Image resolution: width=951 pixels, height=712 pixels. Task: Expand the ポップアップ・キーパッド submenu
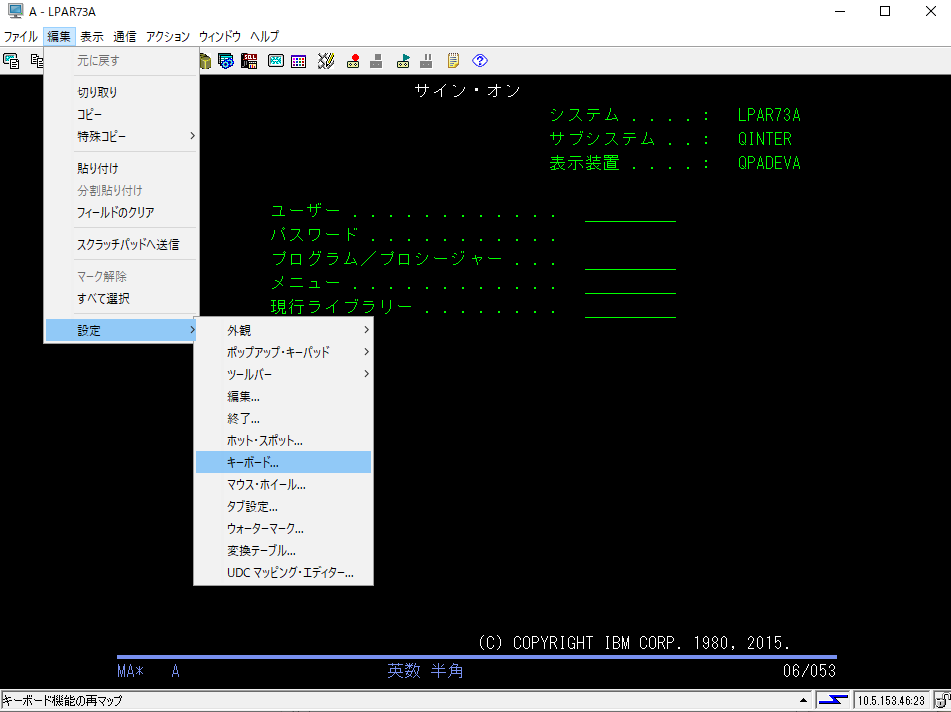(x=283, y=352)
